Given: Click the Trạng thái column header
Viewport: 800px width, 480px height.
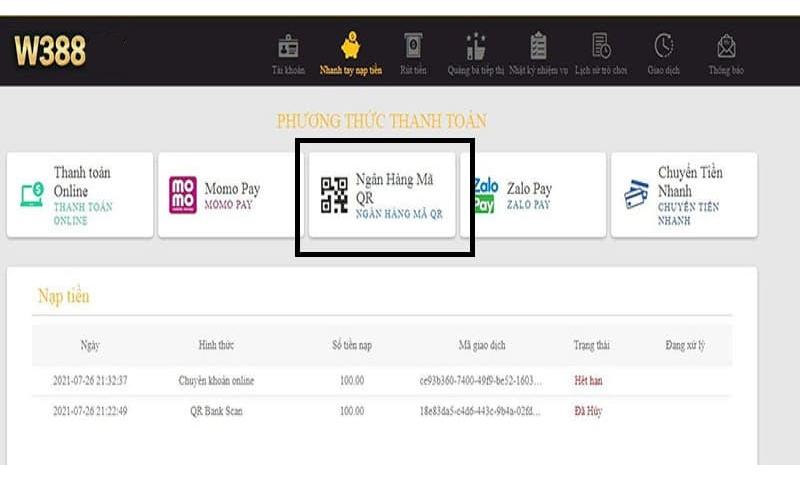Looking at the screenshot, I should (591, 345).
